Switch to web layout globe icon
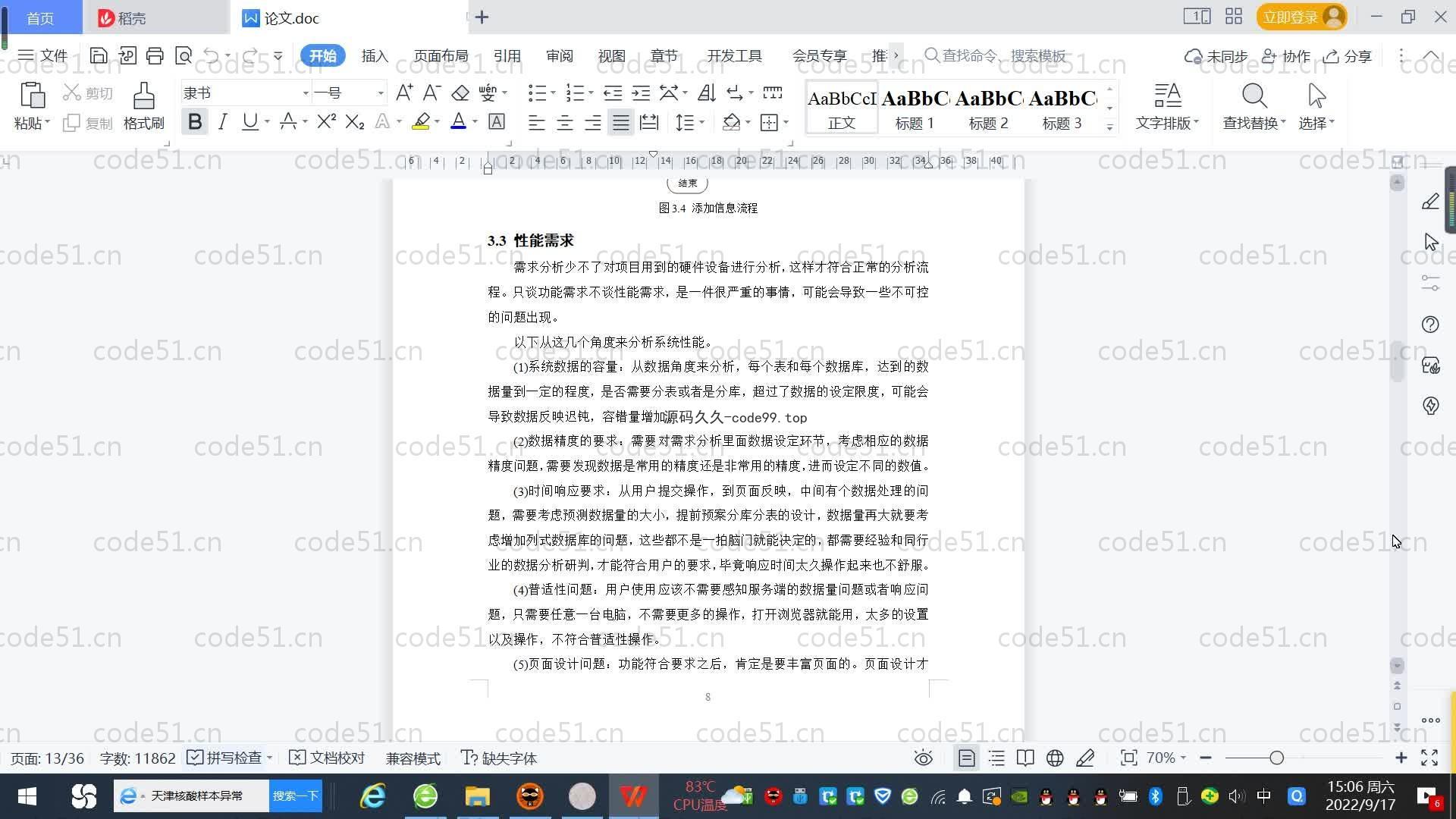Image resolution: width=1456 pixels, height=819 pixels. click(1055, 758)
